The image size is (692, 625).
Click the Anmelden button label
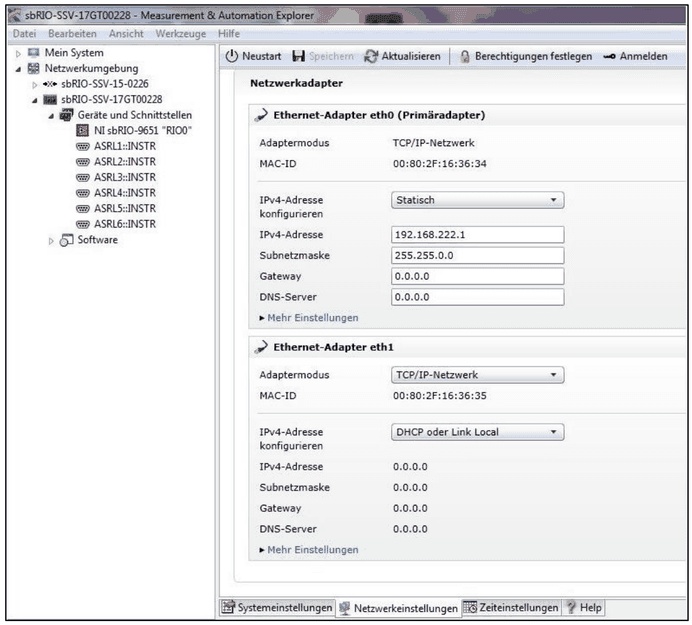643,56
